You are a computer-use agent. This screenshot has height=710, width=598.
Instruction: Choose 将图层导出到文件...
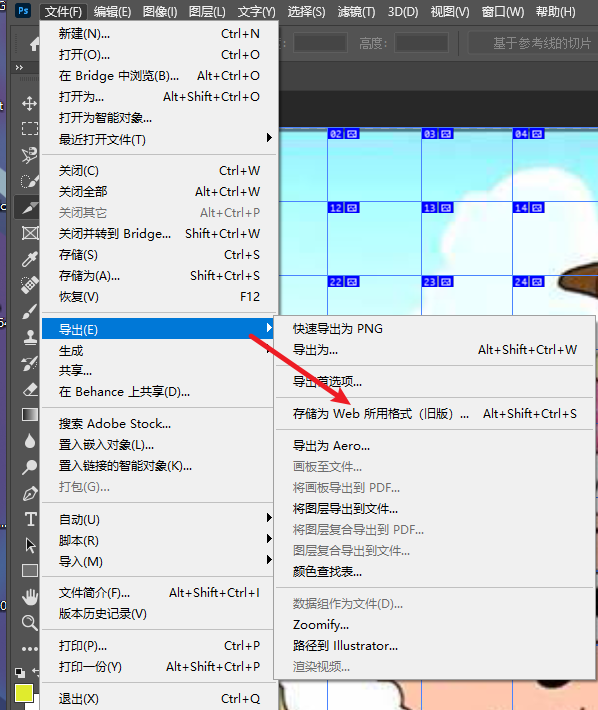pyautogui.click(x=435, y=509)
